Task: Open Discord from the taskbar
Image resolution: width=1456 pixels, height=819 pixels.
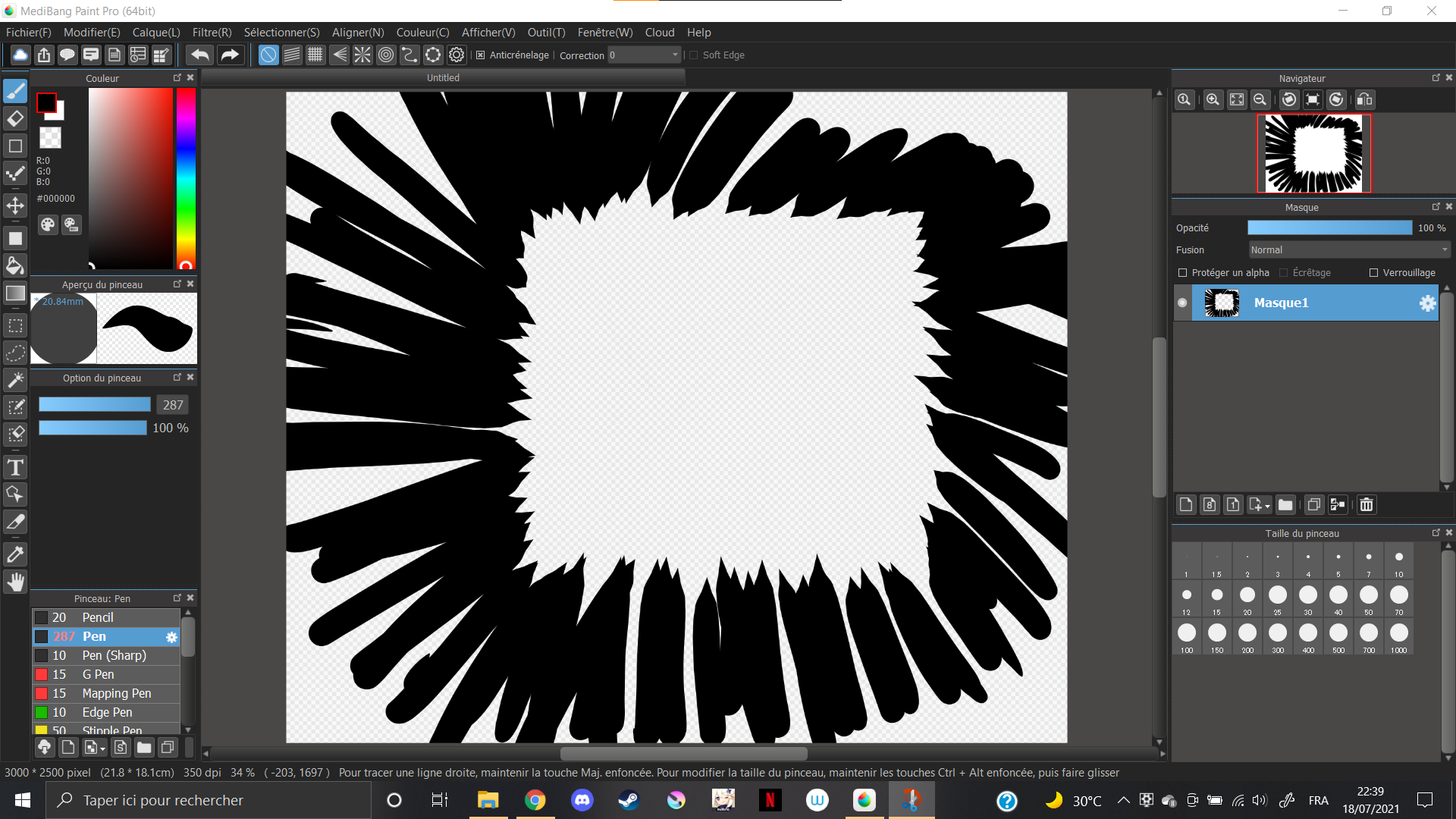Action: tap(582, 801)
